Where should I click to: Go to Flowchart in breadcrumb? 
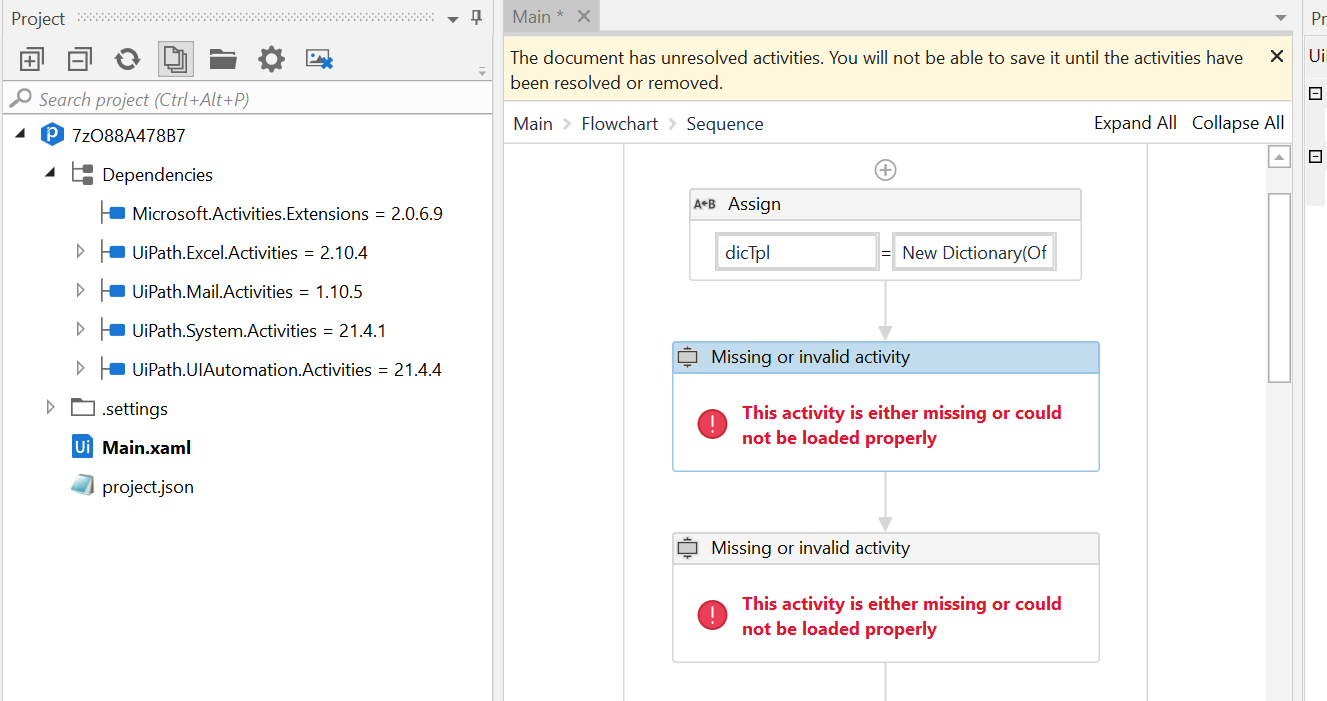(620, 124)
